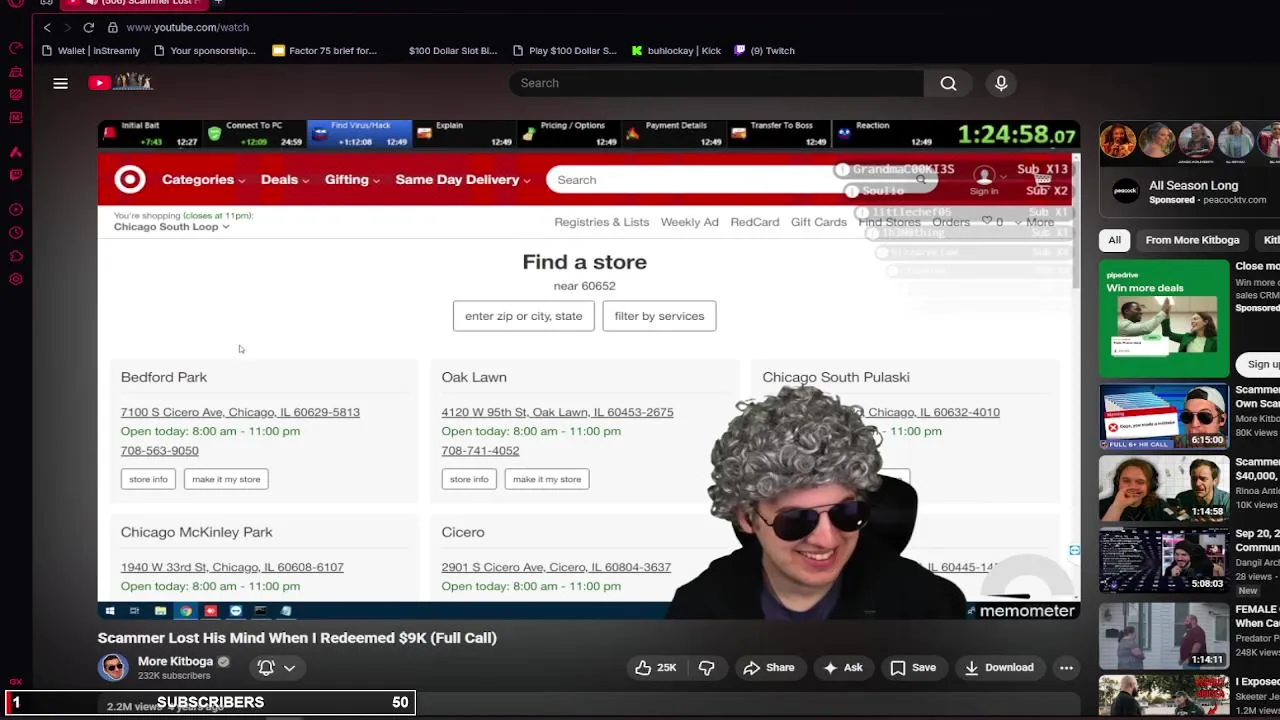Open the Factor 75 brief bookmark
Image resolution: width=1280 pixels, height=720 pixels.
[325, 50]
